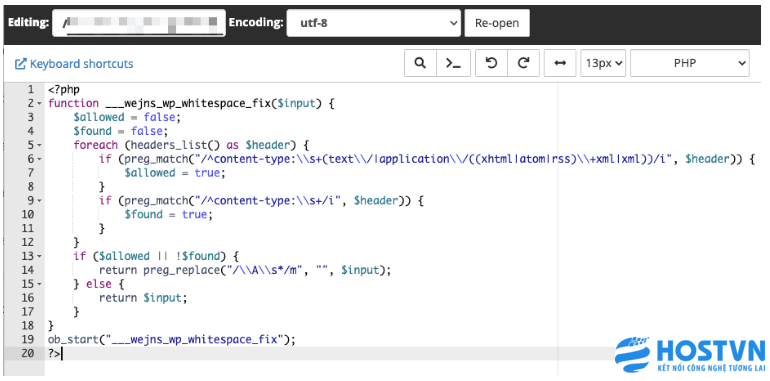Image resolution: width=770 pixels, height=381 pixels.
Task: Click 'return $input;' on line 16
Action: point(143,298)
